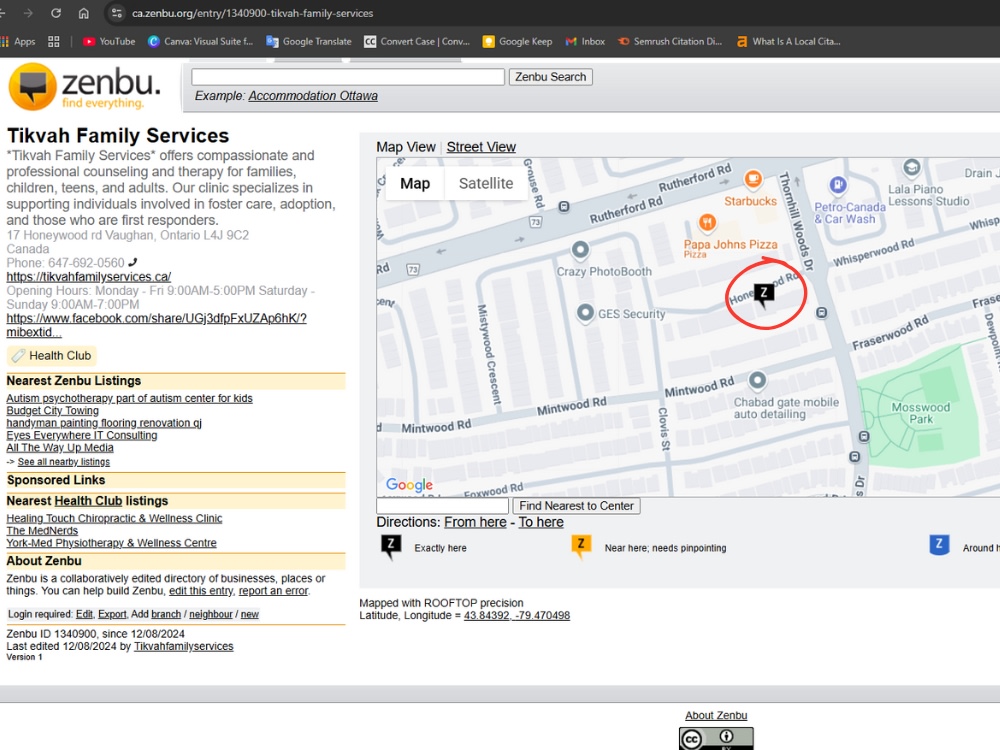Open tikvahfamilyservices.ca website link
1000x750 pixels.
click(x=89, y=277)
